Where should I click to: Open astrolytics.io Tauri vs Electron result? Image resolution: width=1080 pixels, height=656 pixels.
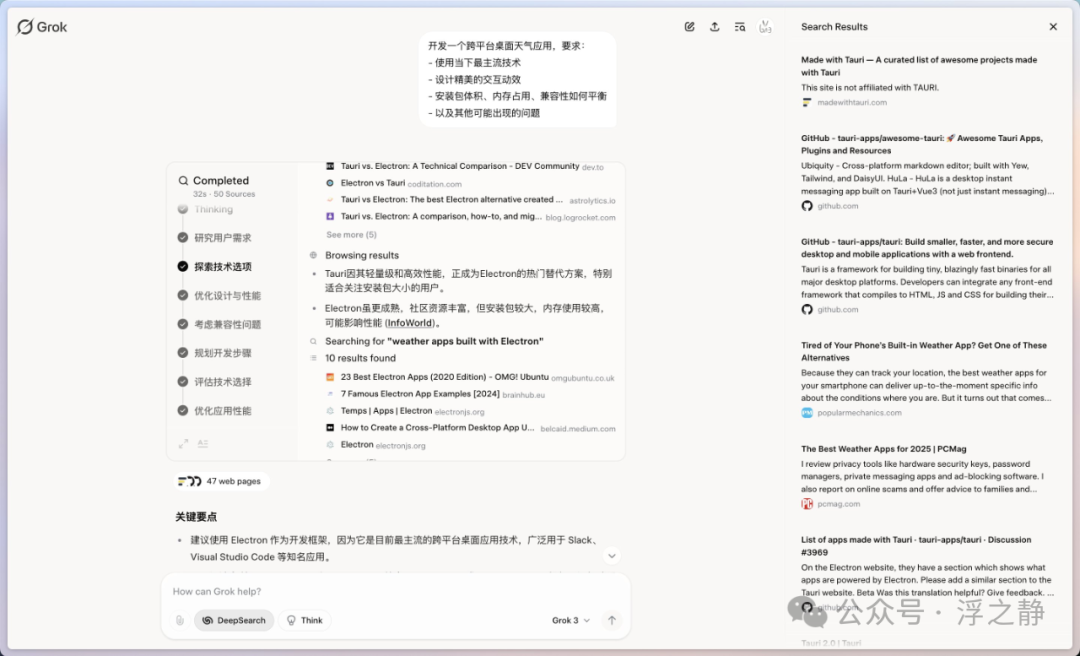click(451, 200)
